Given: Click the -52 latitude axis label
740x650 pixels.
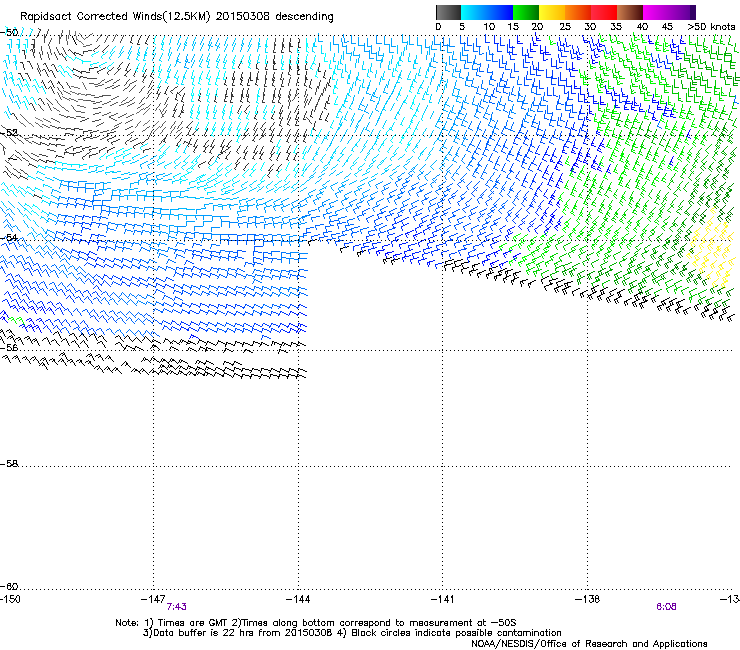Looking at the screenshot, I should click(x=9, y=133).
